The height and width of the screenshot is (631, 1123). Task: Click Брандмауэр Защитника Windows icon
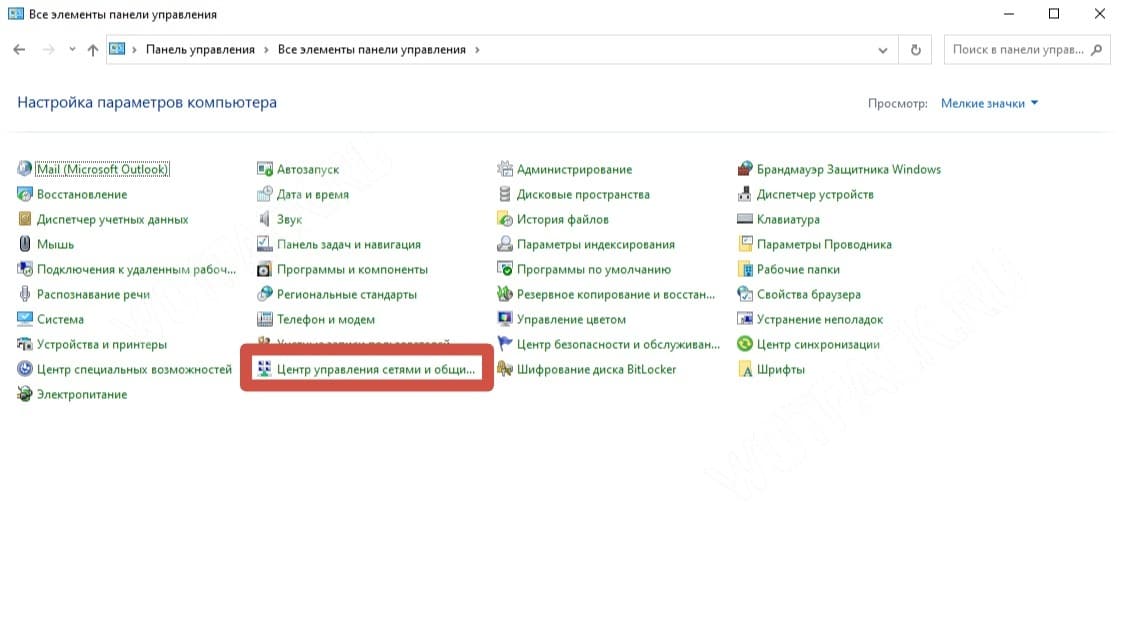(745, 169)
